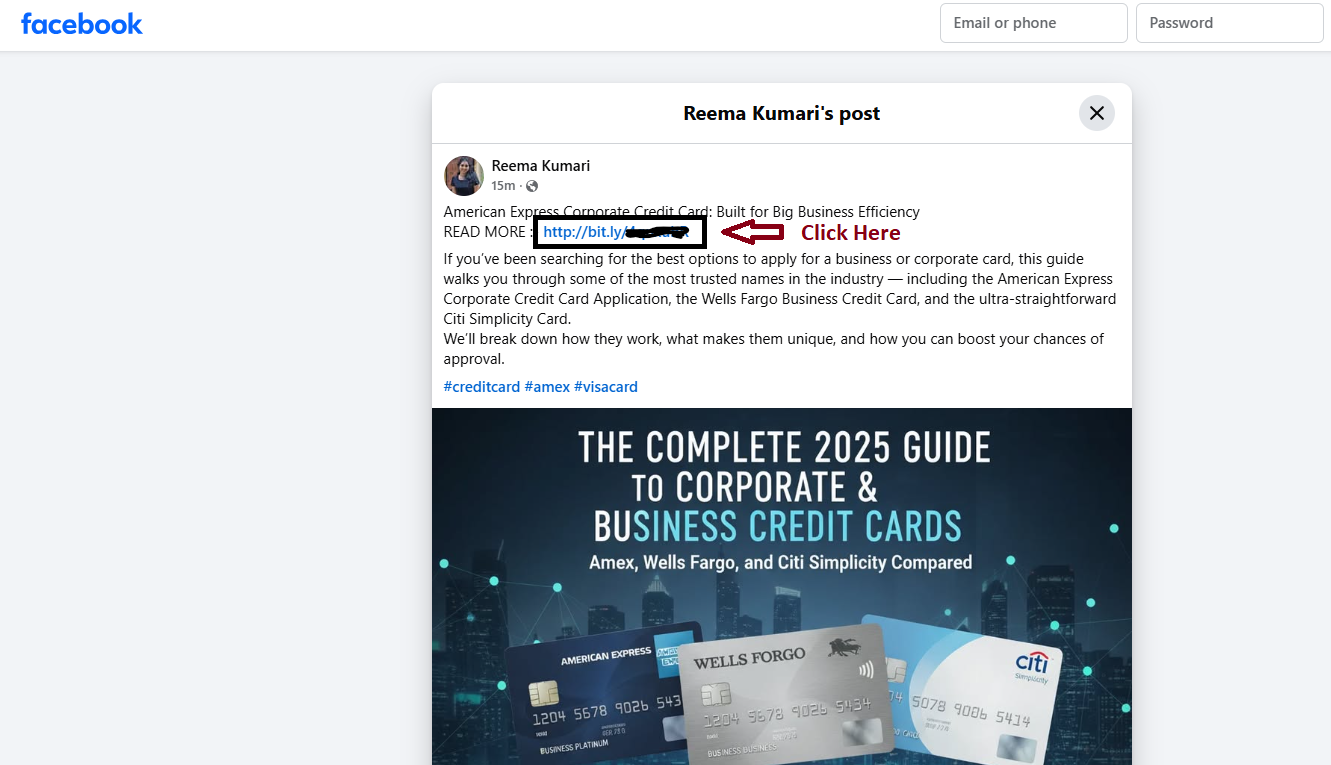Open Reema Kumari's profile picture
1331x765 pixels.
[464, 175]
